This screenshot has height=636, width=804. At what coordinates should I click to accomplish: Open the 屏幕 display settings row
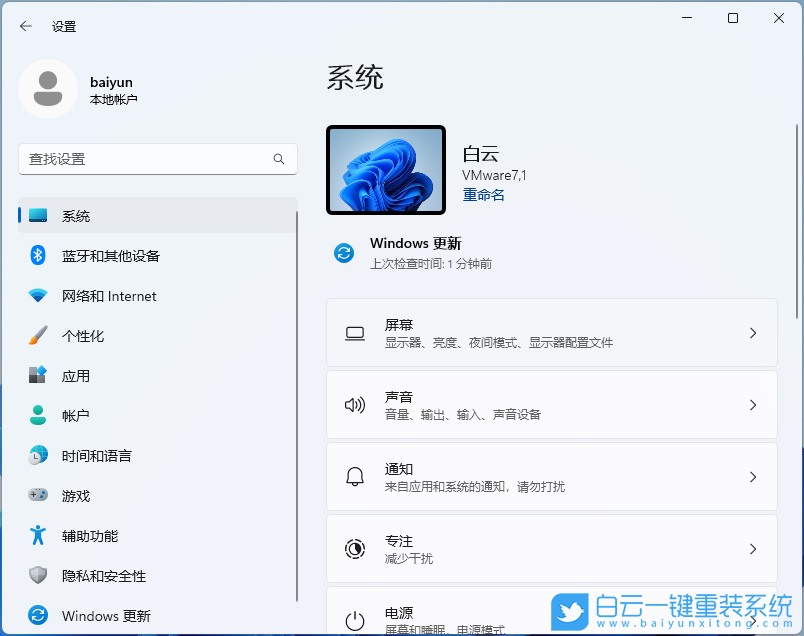coord(552,332)
